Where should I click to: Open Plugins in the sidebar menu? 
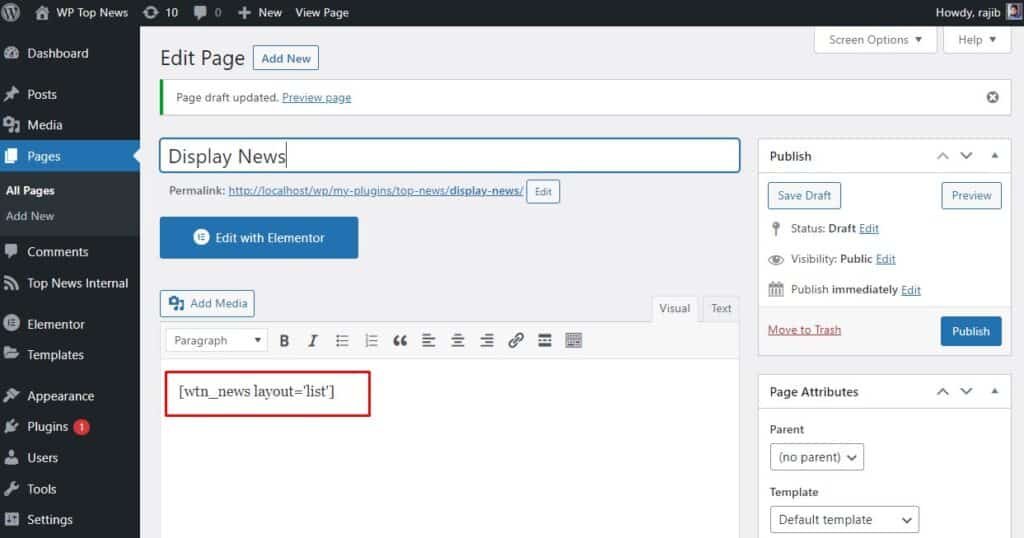[x=48, y=427]
